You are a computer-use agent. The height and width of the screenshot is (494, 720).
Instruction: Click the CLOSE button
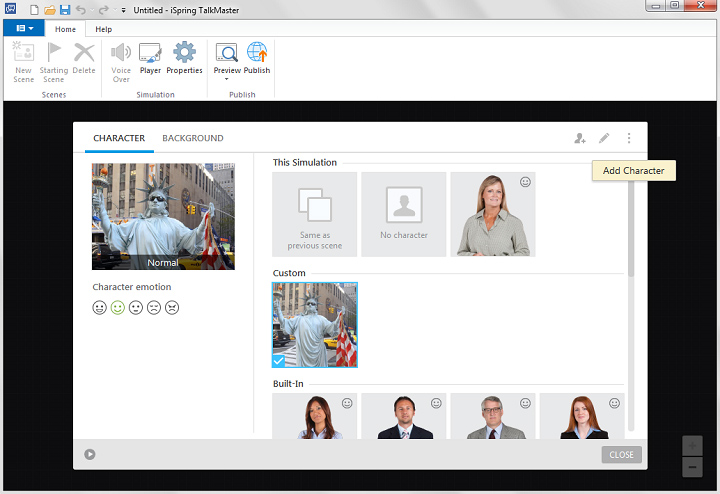click(621, 455)
